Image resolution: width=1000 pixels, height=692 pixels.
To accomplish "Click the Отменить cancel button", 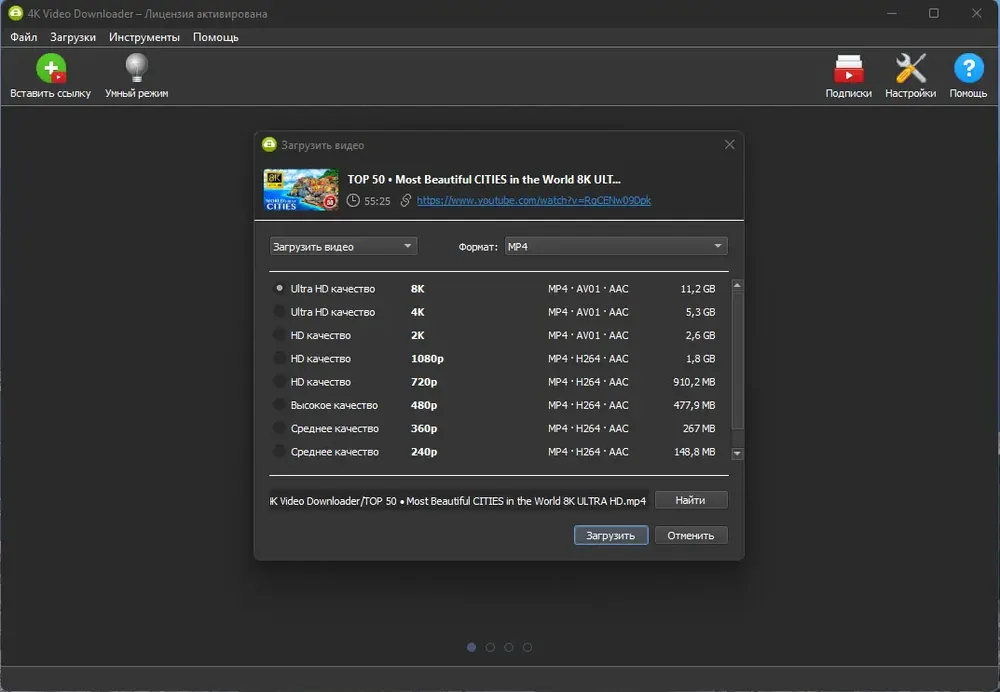I will (x=691, y=535).
